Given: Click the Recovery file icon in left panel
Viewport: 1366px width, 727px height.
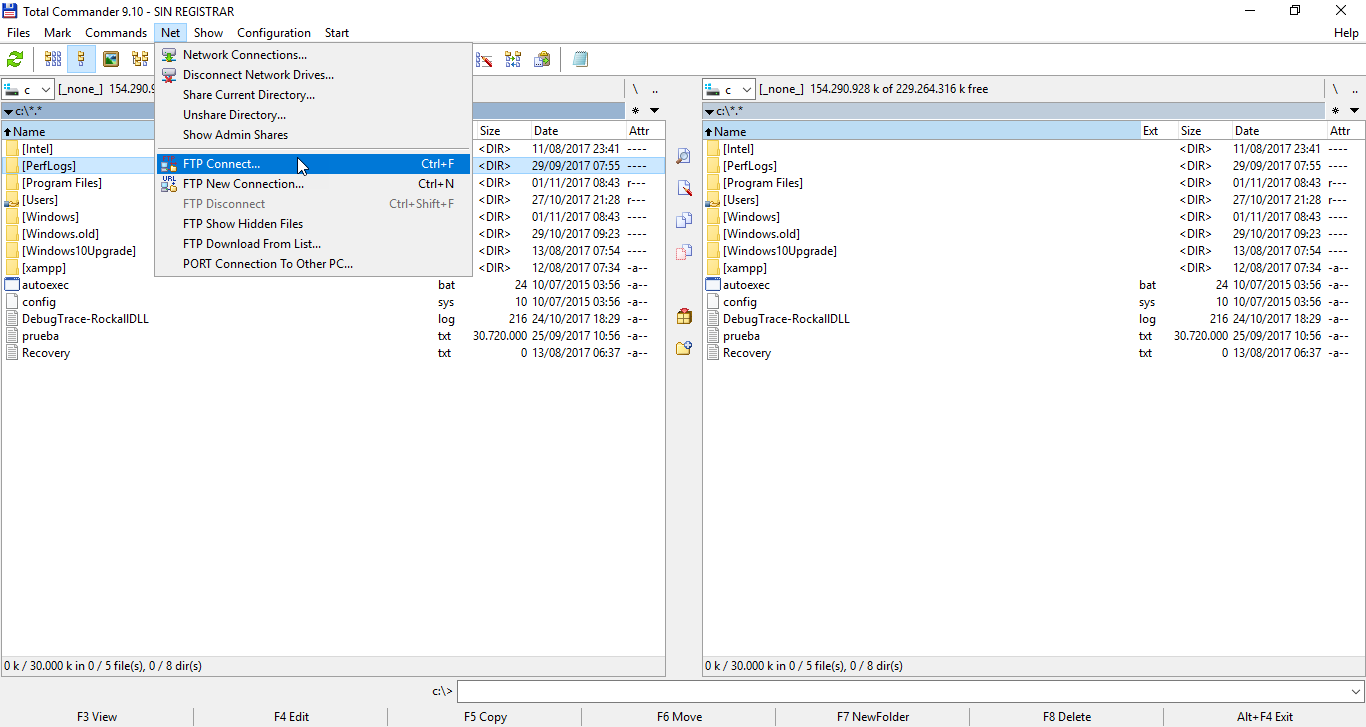Looking at the screenshot, I should pos(12,353).
